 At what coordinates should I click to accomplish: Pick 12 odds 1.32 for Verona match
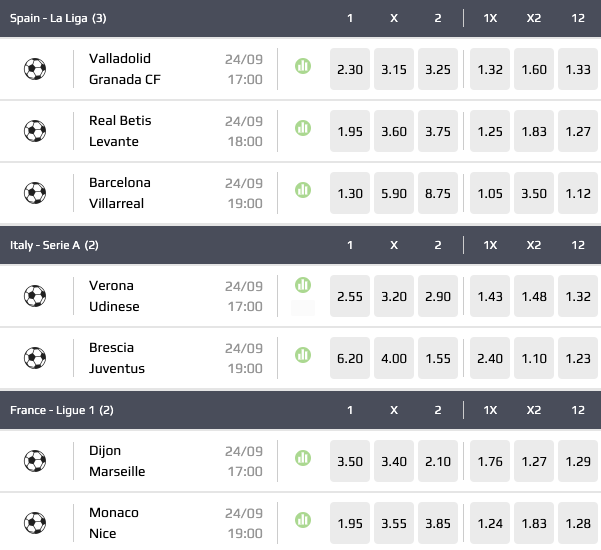578,296
